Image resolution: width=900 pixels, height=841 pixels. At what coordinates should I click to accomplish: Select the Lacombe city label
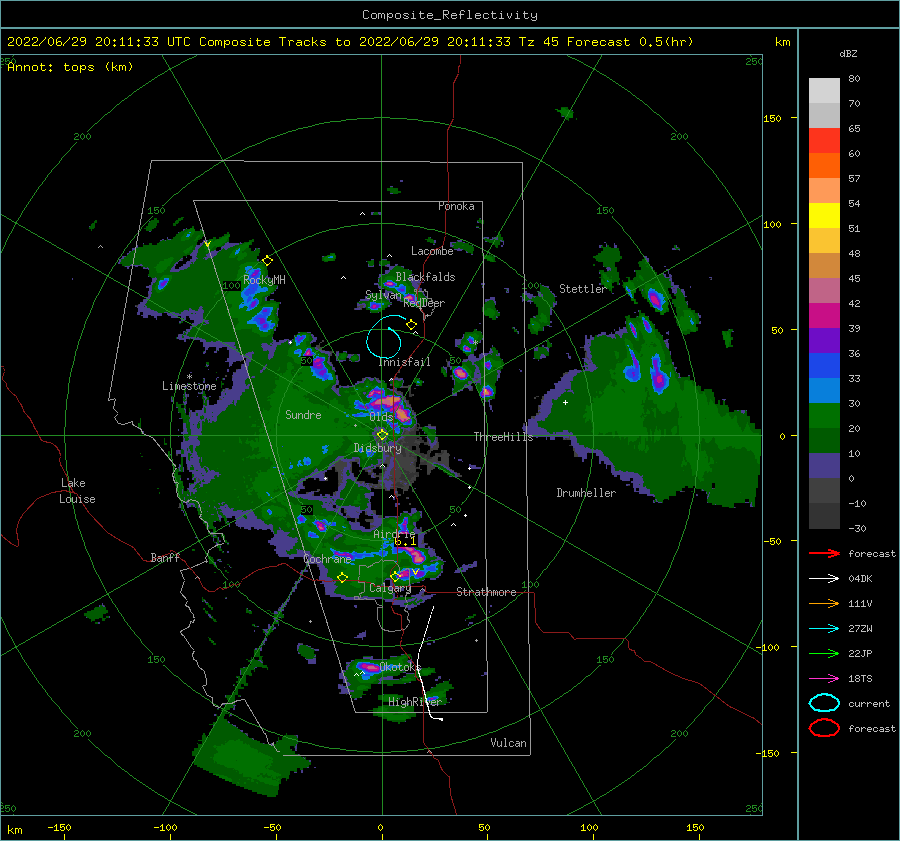point(432,251)
